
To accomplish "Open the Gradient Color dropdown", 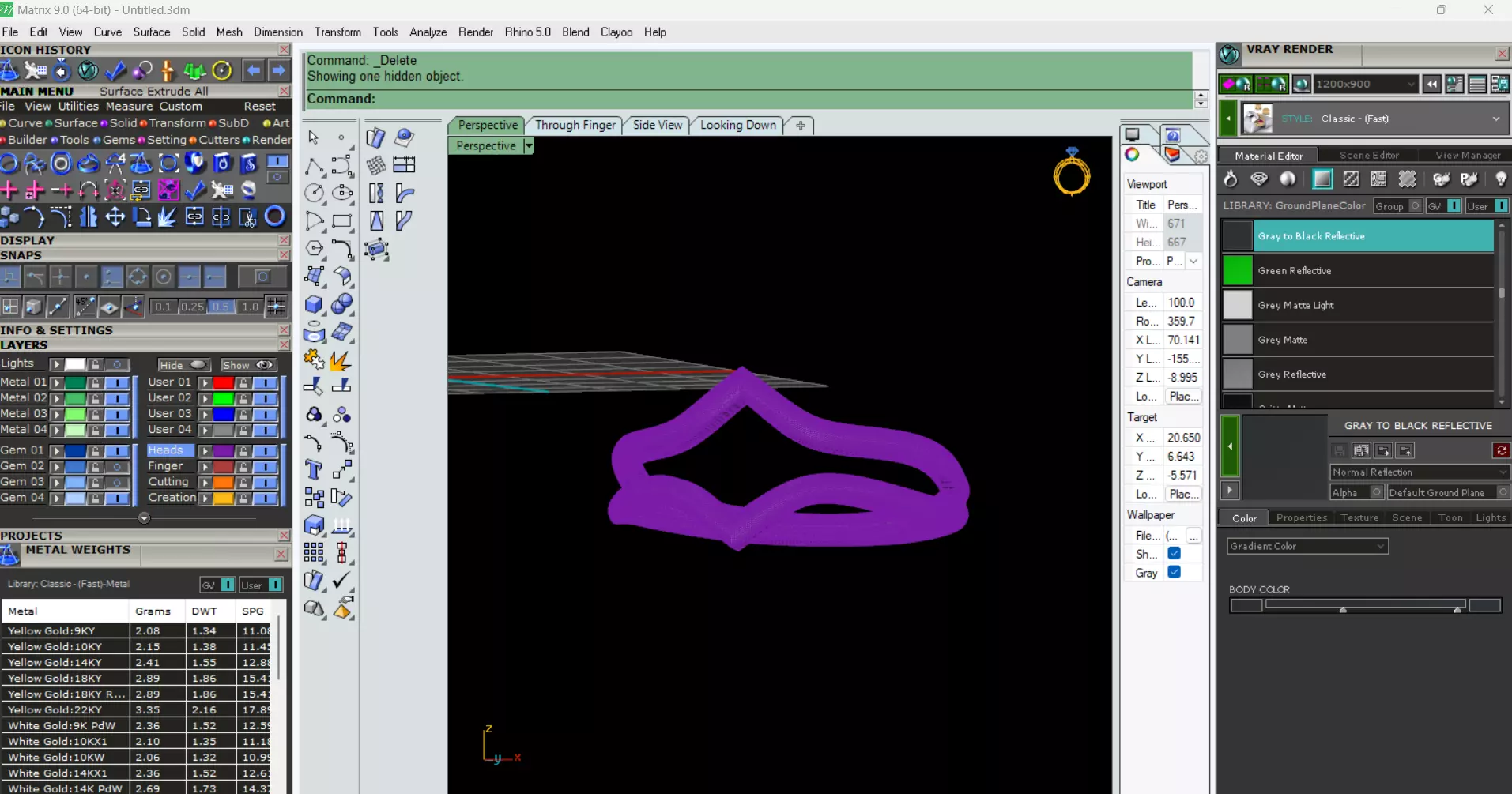I will click(x=1307, y=546).
